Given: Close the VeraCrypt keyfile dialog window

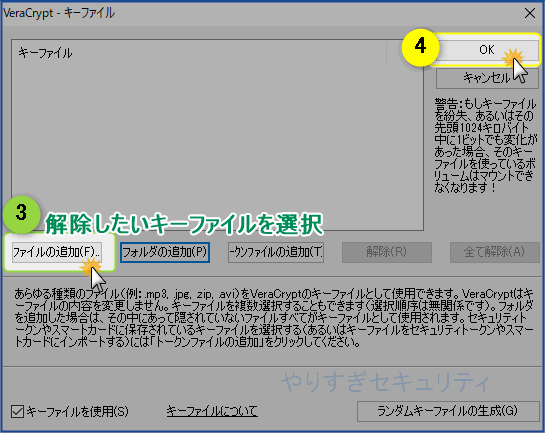Looking at the screenshot, I should tap(530, 14).
